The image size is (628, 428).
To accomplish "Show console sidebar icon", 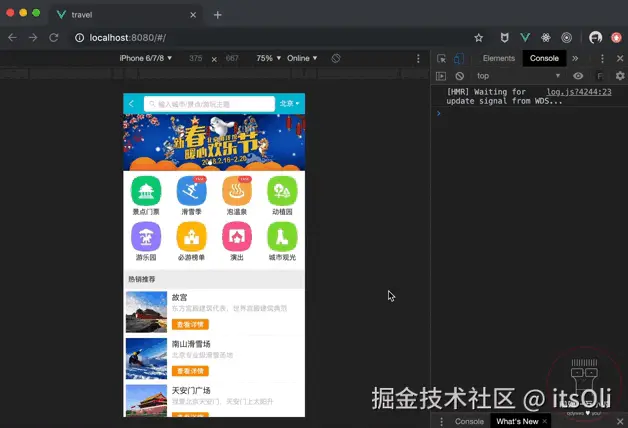I will [441, 76].
